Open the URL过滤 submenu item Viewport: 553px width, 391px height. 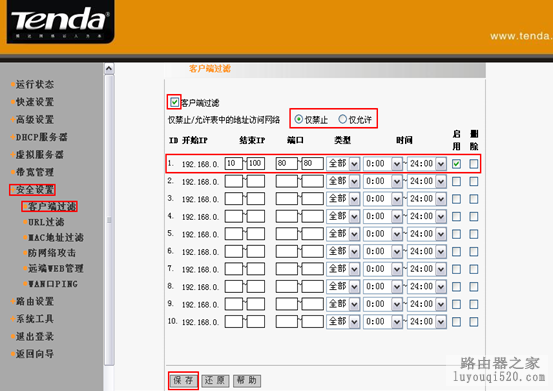coord(44,222)
